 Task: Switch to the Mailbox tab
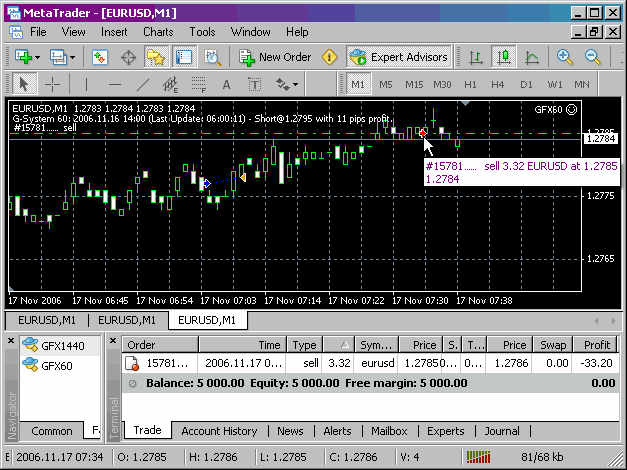click(x=389, y=431)
